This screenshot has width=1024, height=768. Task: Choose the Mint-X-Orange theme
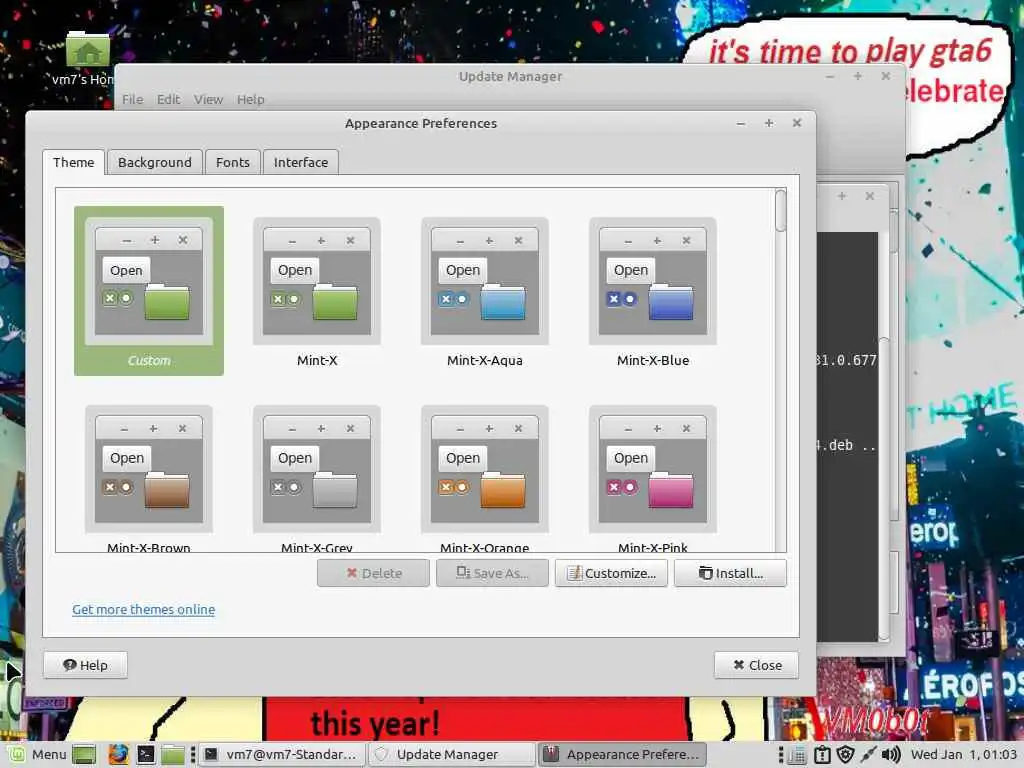tap(485, 478)
